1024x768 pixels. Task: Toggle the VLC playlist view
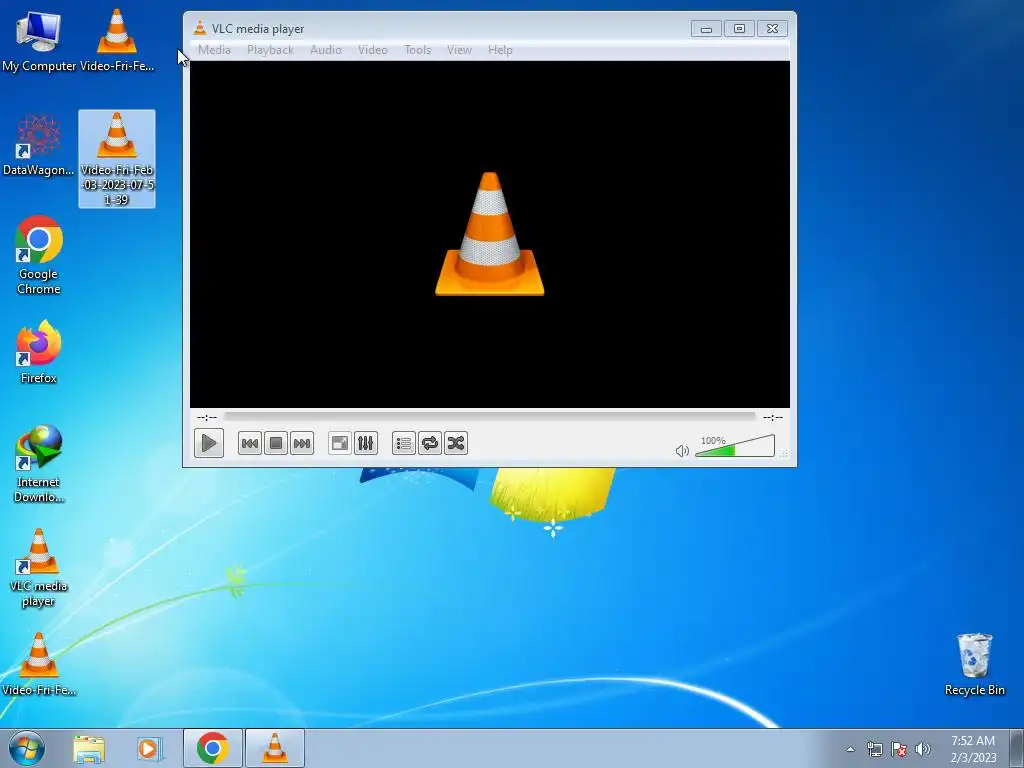pos(404,443)
